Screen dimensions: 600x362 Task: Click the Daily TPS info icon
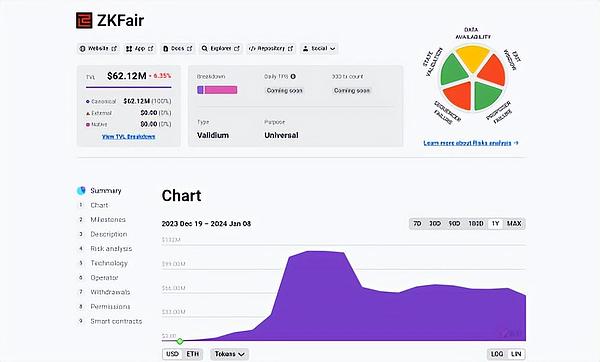293,77
